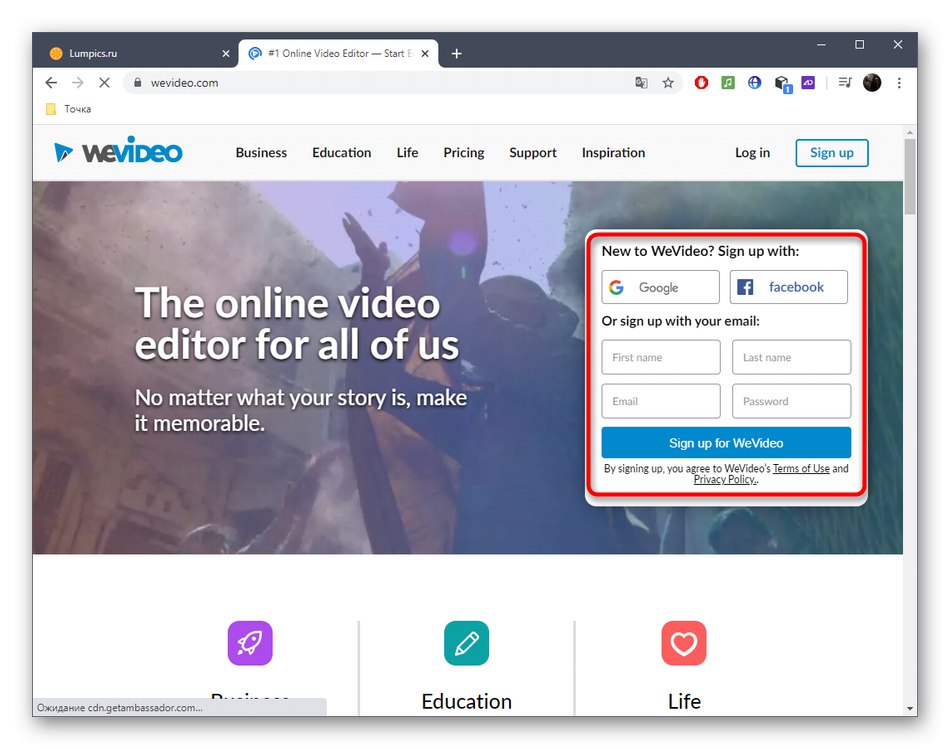Maximize the Chrome window
The image size is (950, 749).
click(x=859, y=45)
